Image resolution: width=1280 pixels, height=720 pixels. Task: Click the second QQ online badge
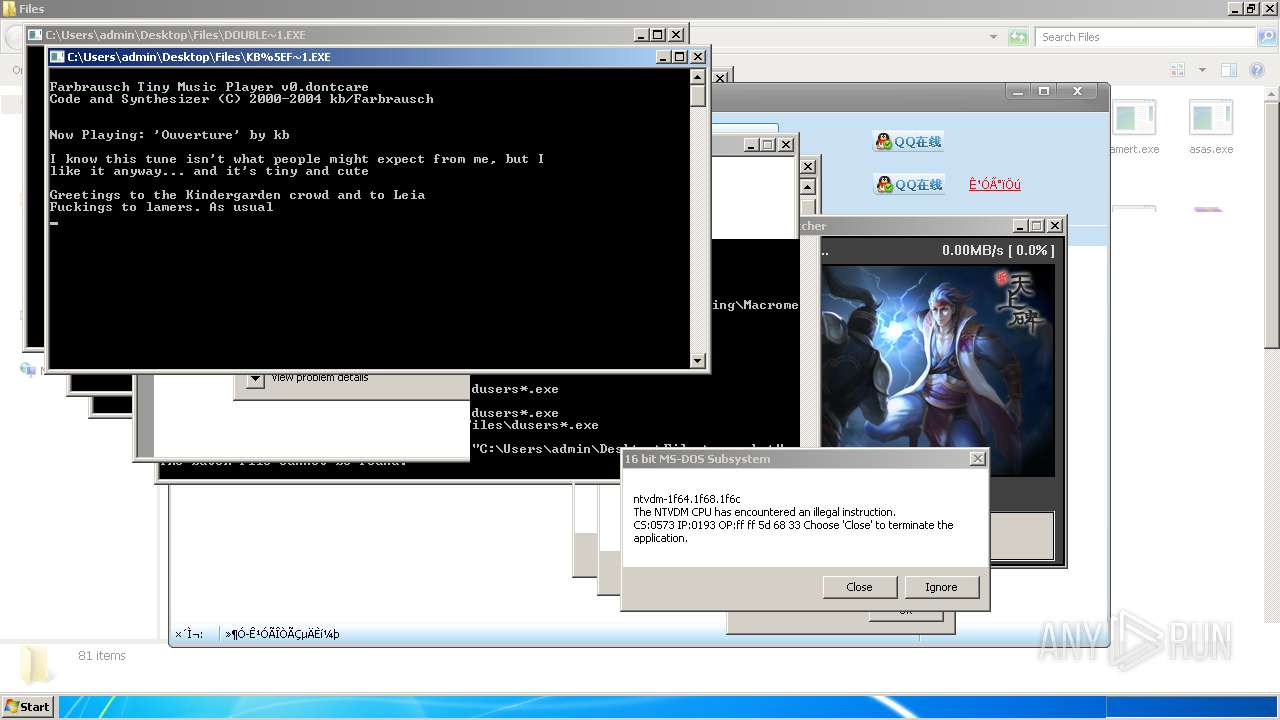click(908, 184)
